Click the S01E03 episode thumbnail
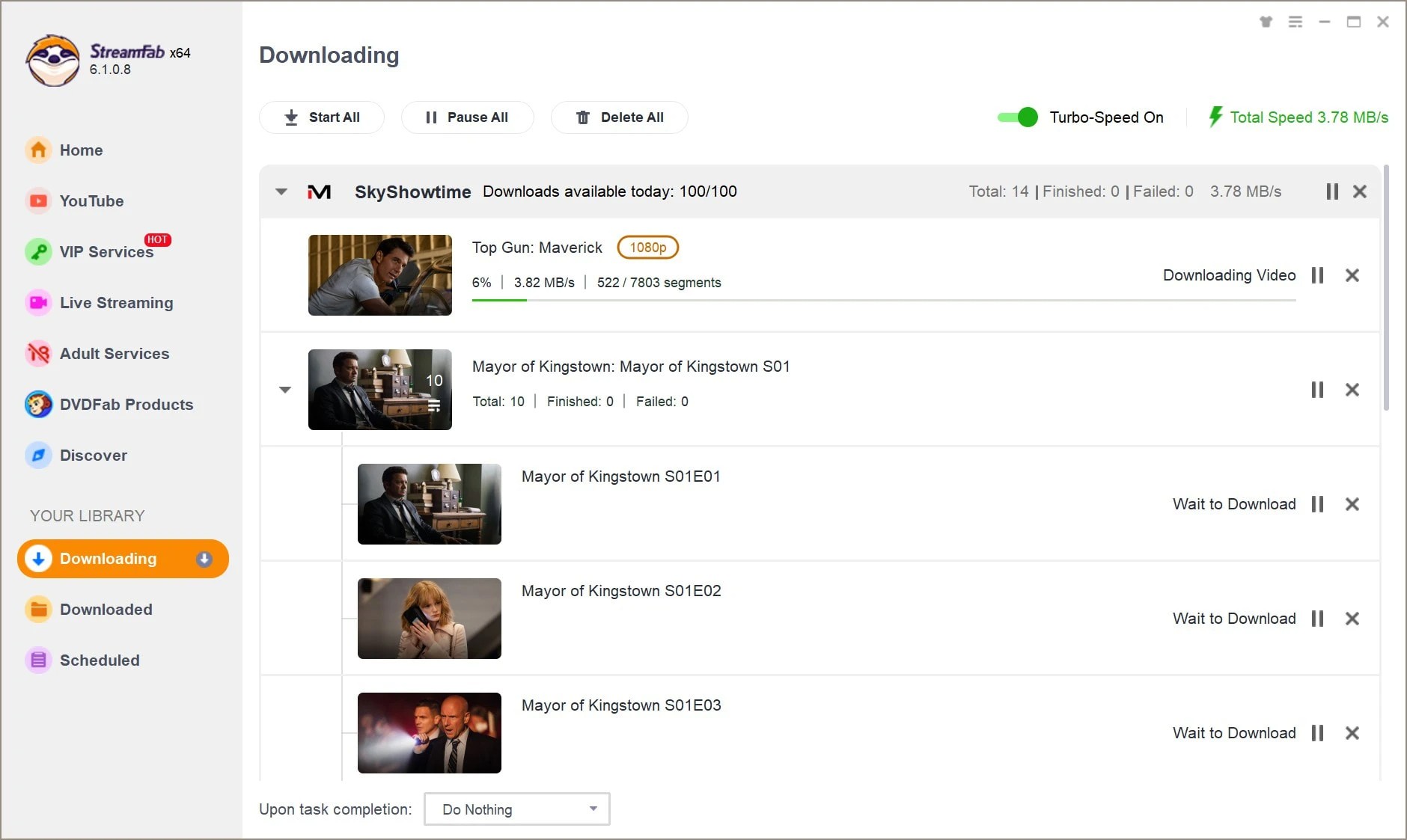Screen dimensions: 1407x840 click(x=430, y=733)
